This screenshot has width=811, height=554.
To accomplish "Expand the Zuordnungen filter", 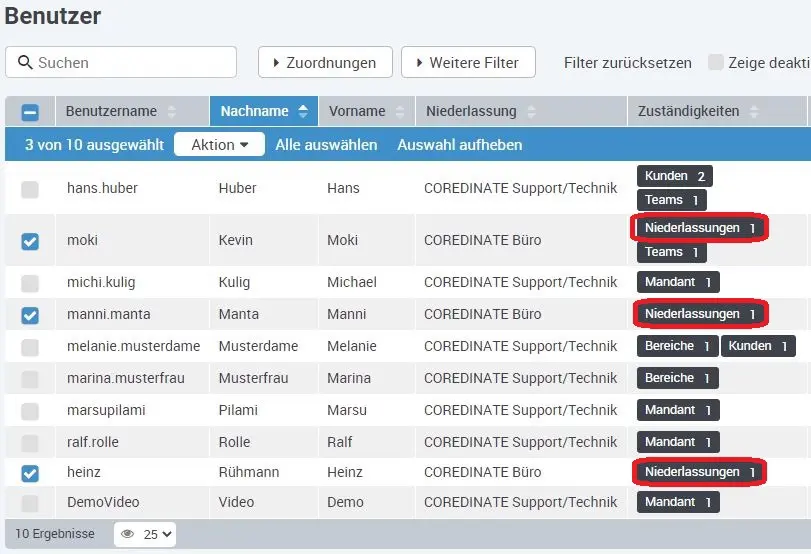I will pyautogui.click(x=323, y=62).
